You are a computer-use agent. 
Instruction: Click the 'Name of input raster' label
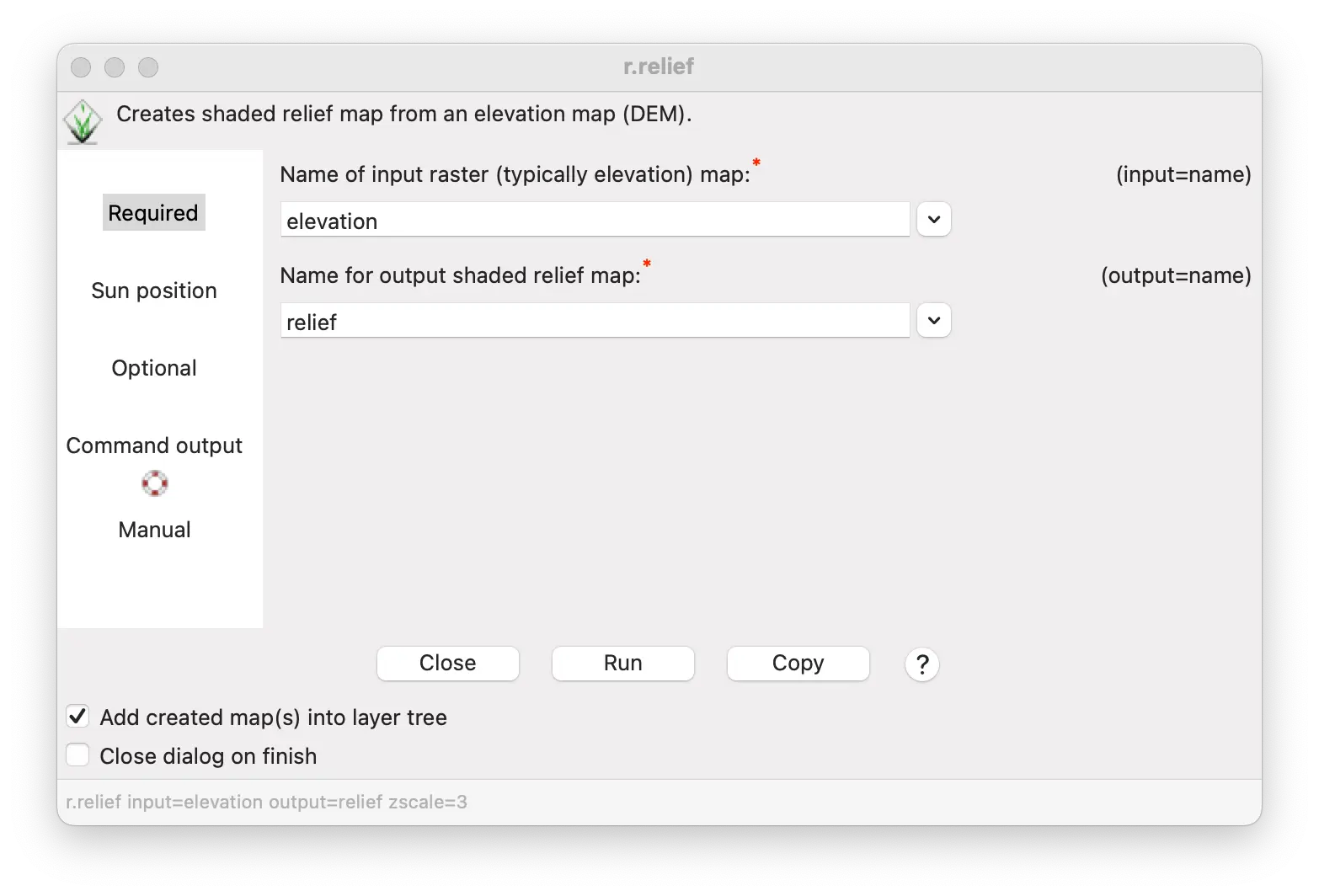tap(515, 174)
